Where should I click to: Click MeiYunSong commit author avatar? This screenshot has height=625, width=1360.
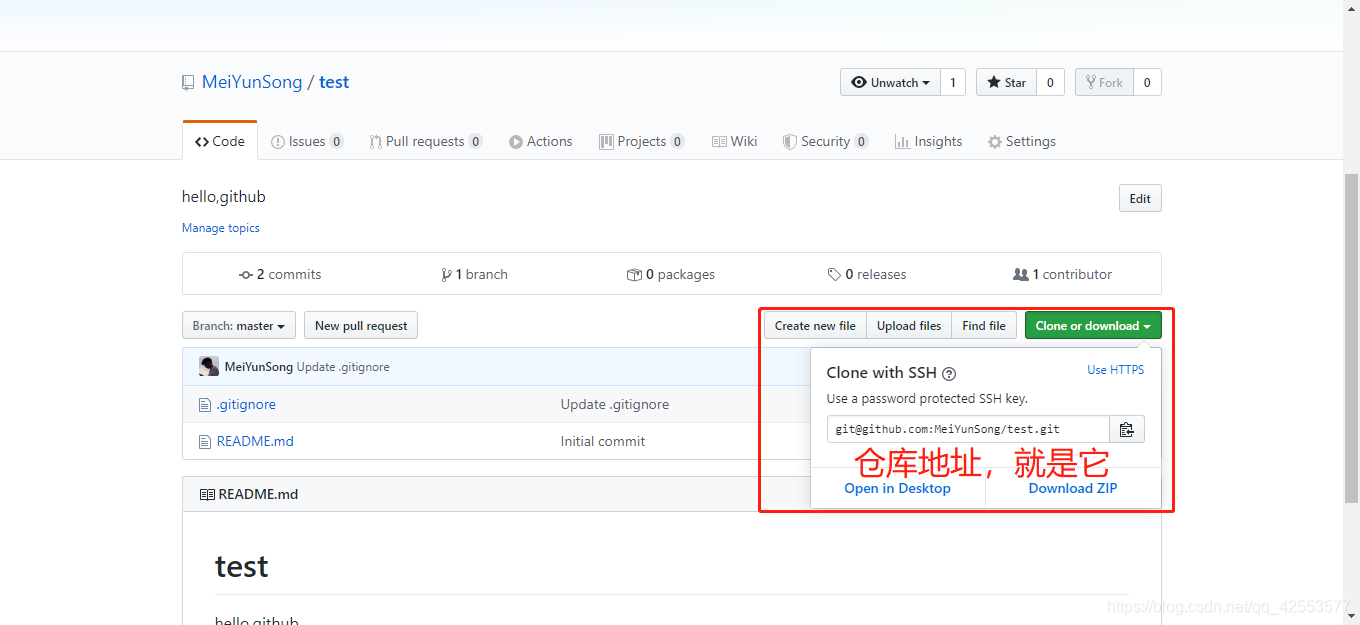tap(209, 366)
